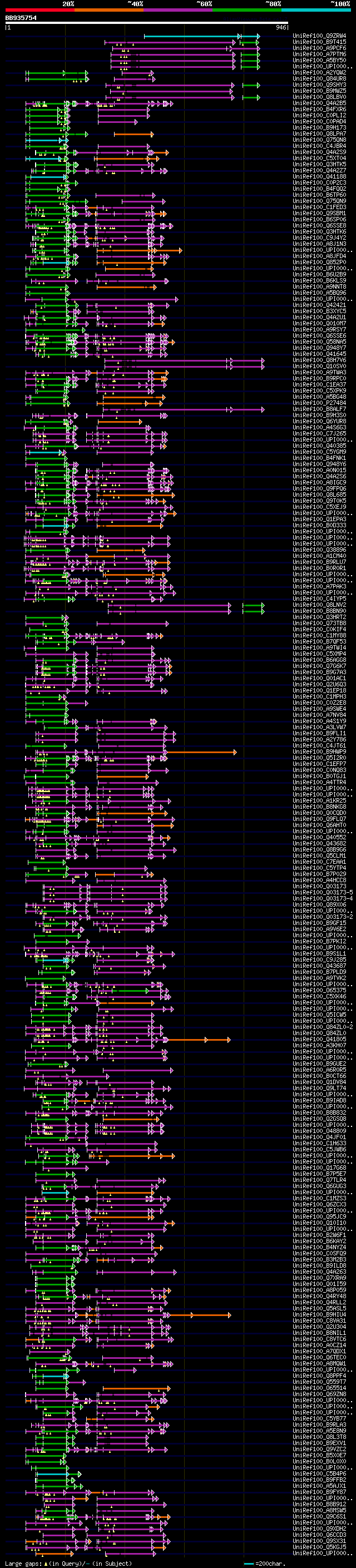Select UniRef100_C4JBR4 hit

(x=319, y=146)
